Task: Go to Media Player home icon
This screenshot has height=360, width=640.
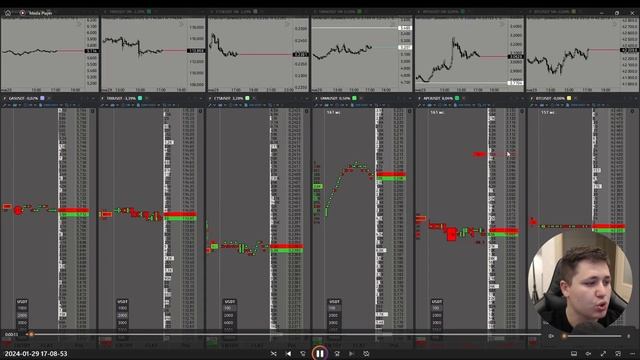Action: [8, 13]
